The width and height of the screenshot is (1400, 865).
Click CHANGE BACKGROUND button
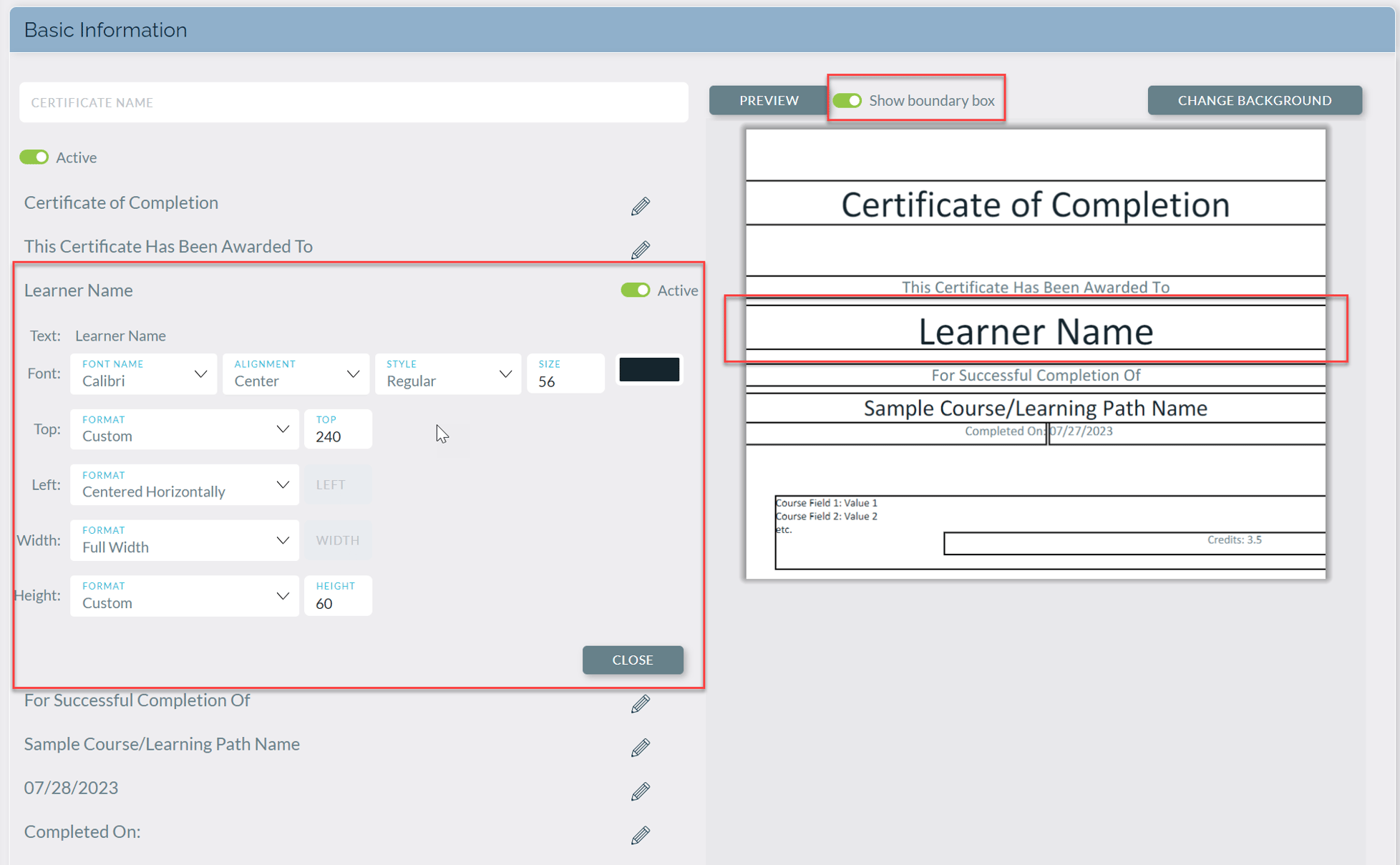pyautogui.click(x=1255, y=100)
